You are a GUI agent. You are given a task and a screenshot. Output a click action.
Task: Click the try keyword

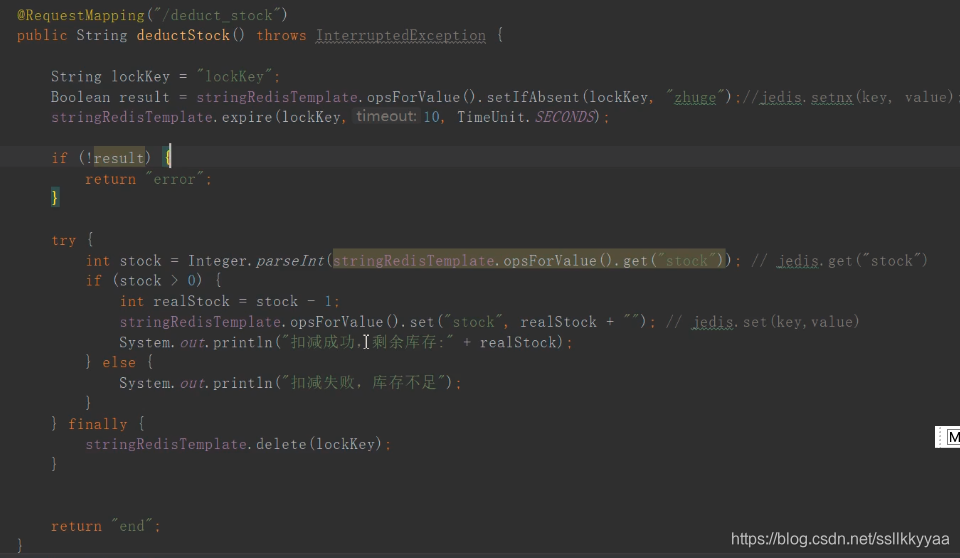[x=64, y=240]
